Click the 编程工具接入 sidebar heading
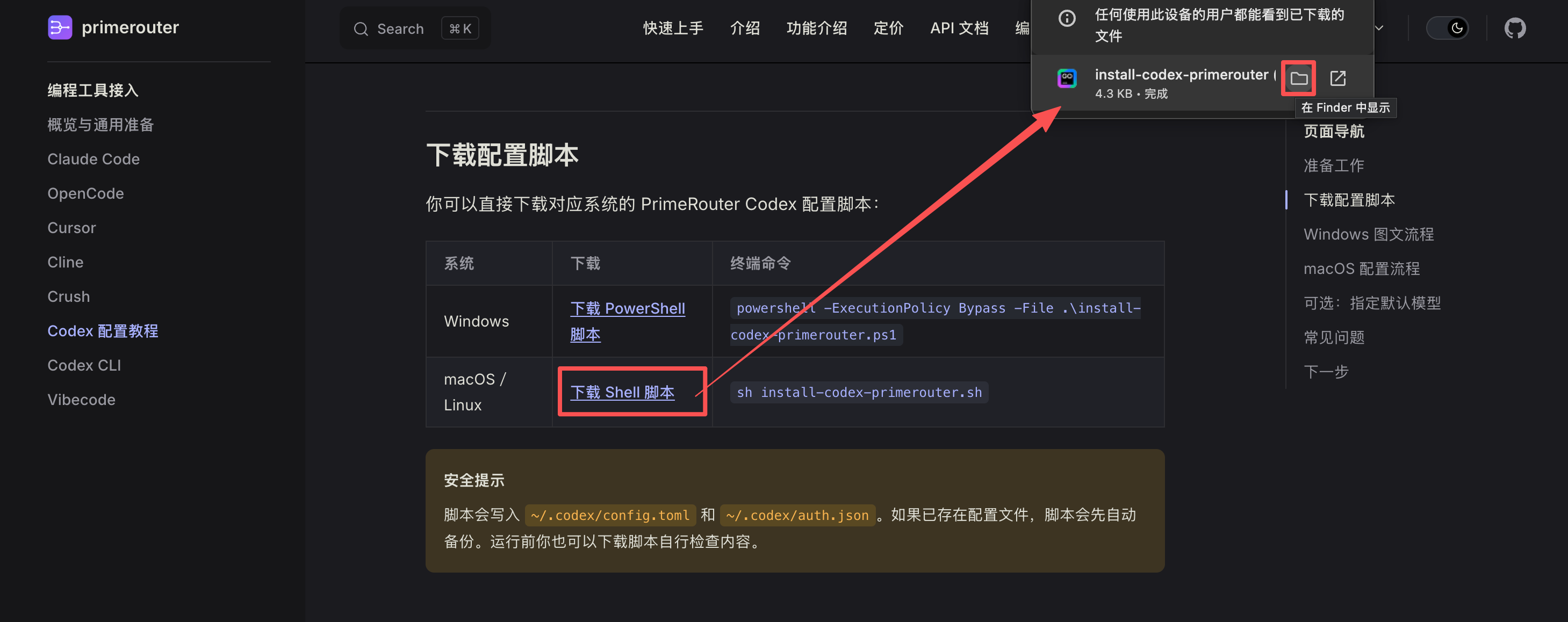 [x=92, y=90]
